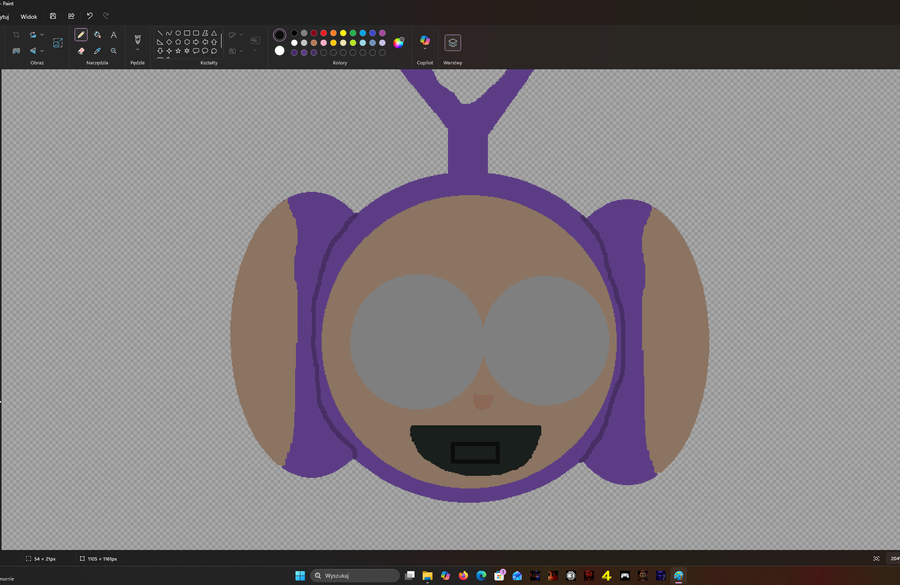The width and height of the screenshot is (900, 585).
Task: Click the Redo arrow
Action: pos(106,16)
